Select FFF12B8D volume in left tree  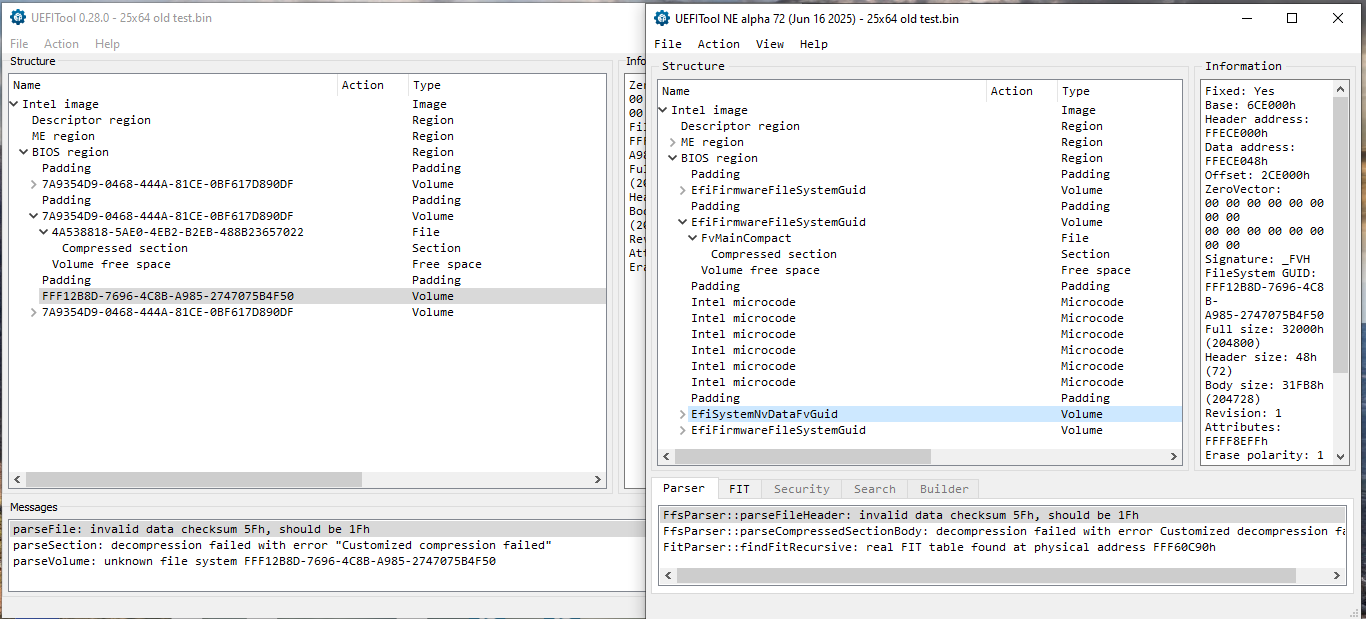point(167,296)
